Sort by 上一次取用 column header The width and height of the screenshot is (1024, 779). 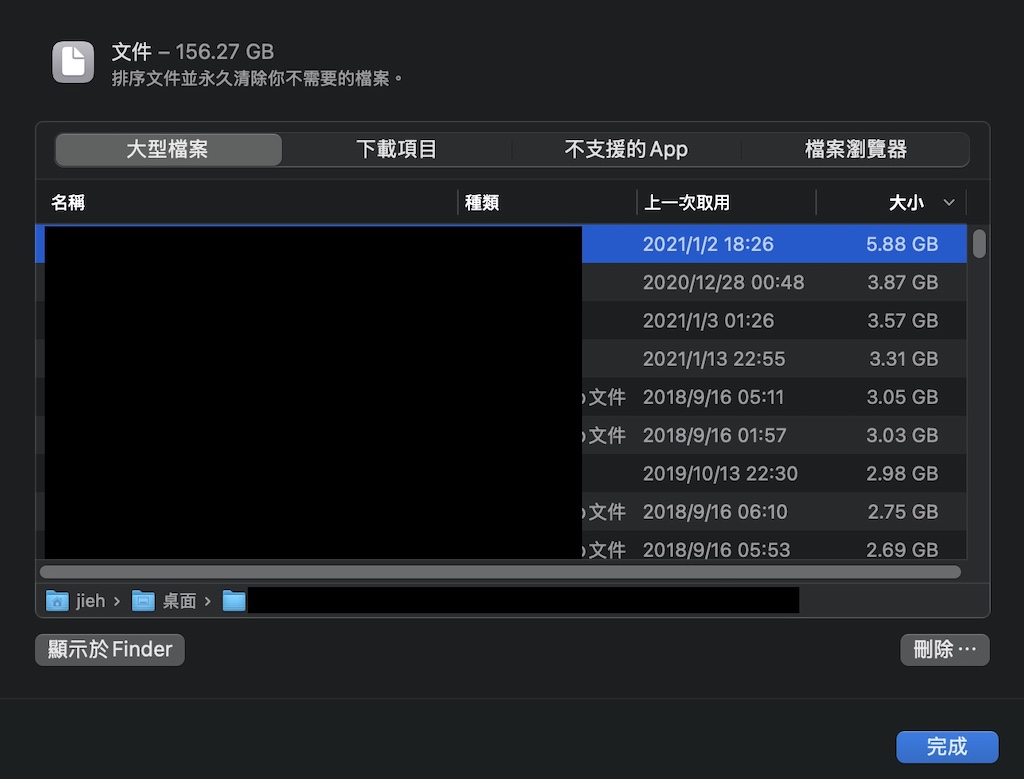687,203
